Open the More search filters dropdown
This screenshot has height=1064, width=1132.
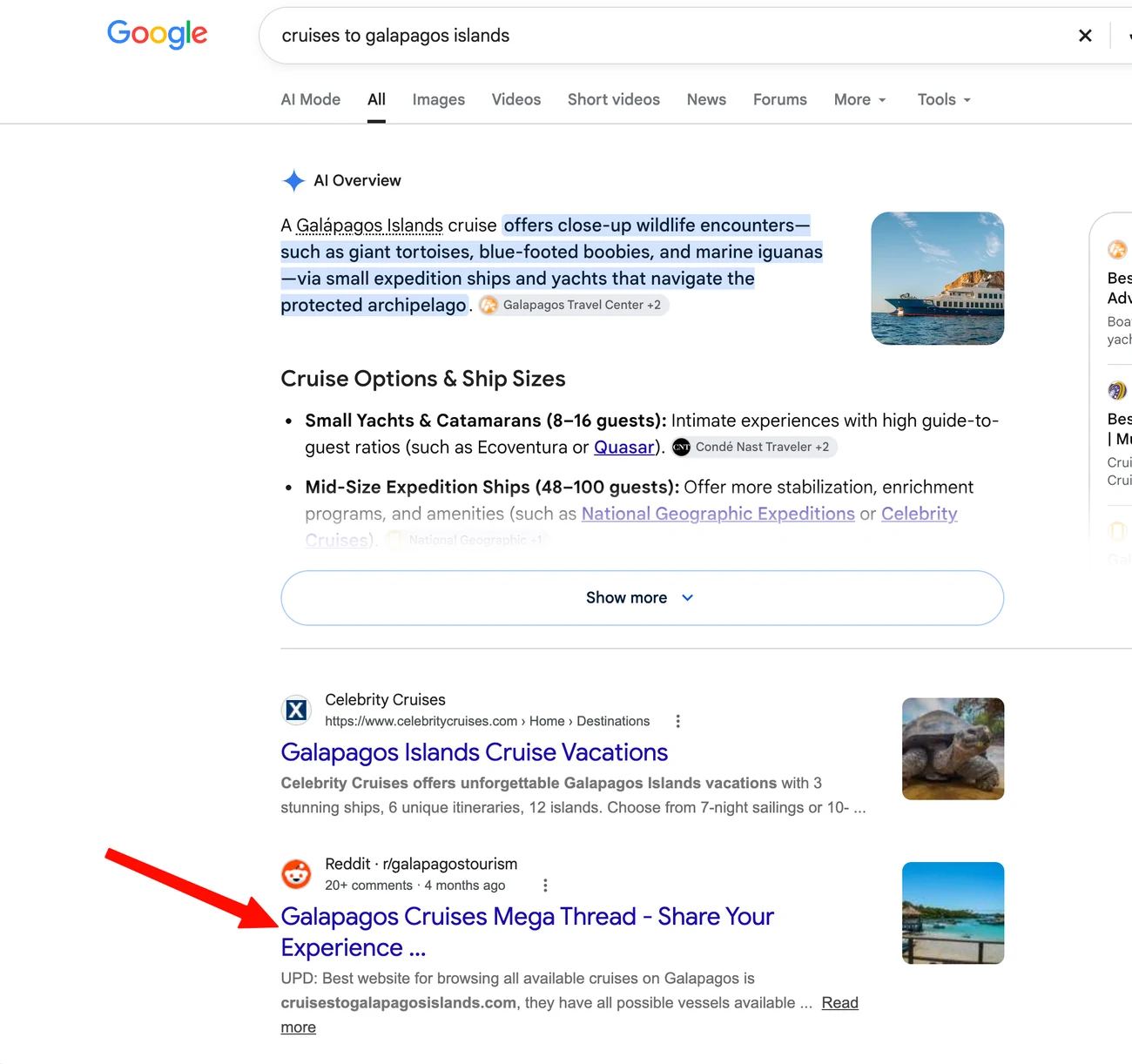coord(859,100)
